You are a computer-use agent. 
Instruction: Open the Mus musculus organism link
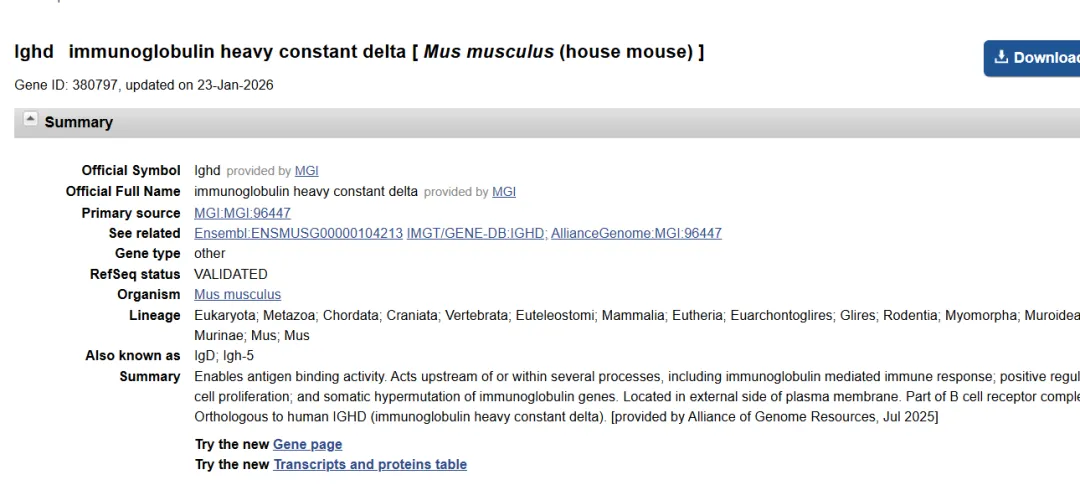[x=237, y=295]
